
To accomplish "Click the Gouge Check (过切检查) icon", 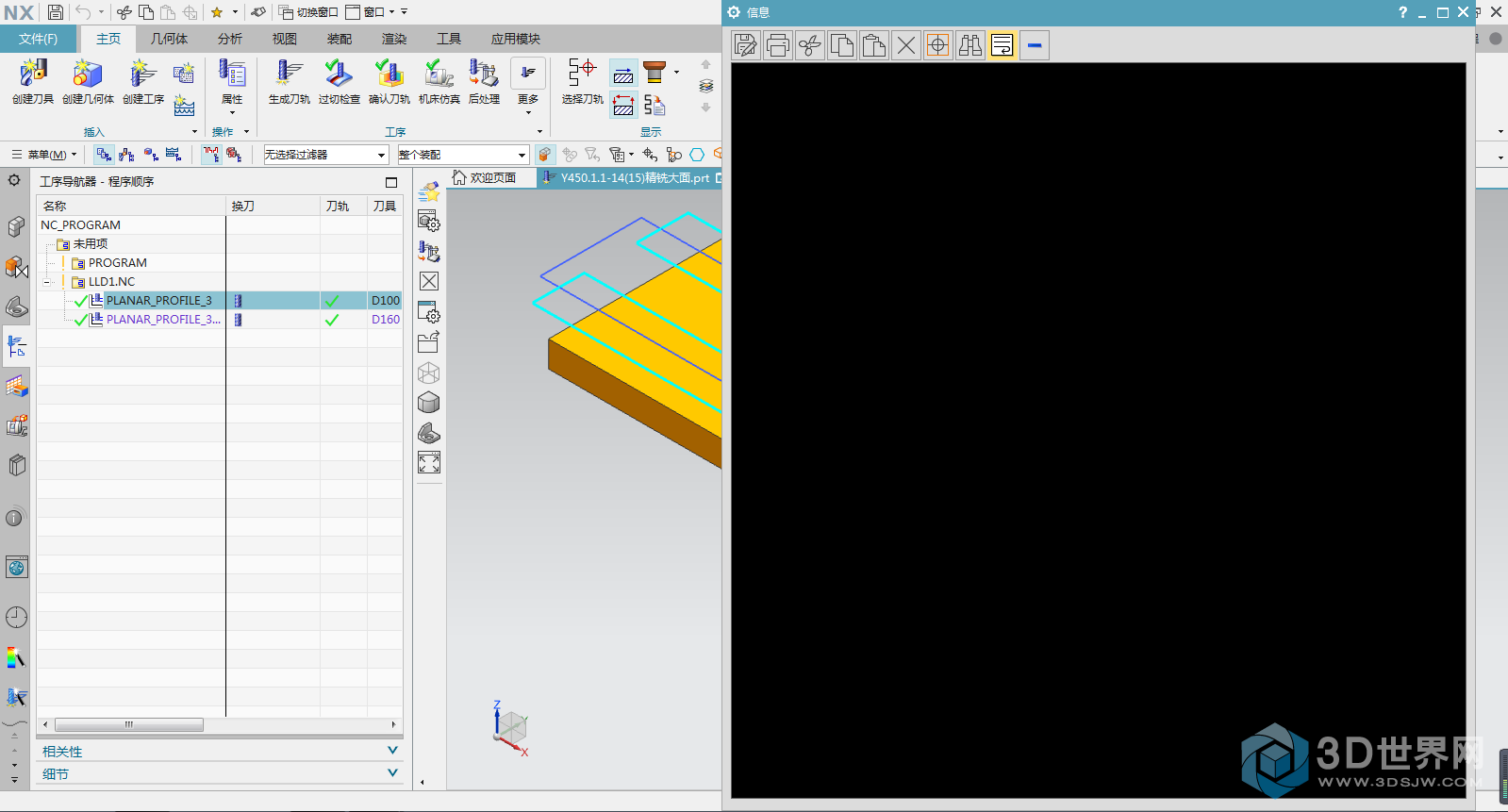I will (339, 75).
